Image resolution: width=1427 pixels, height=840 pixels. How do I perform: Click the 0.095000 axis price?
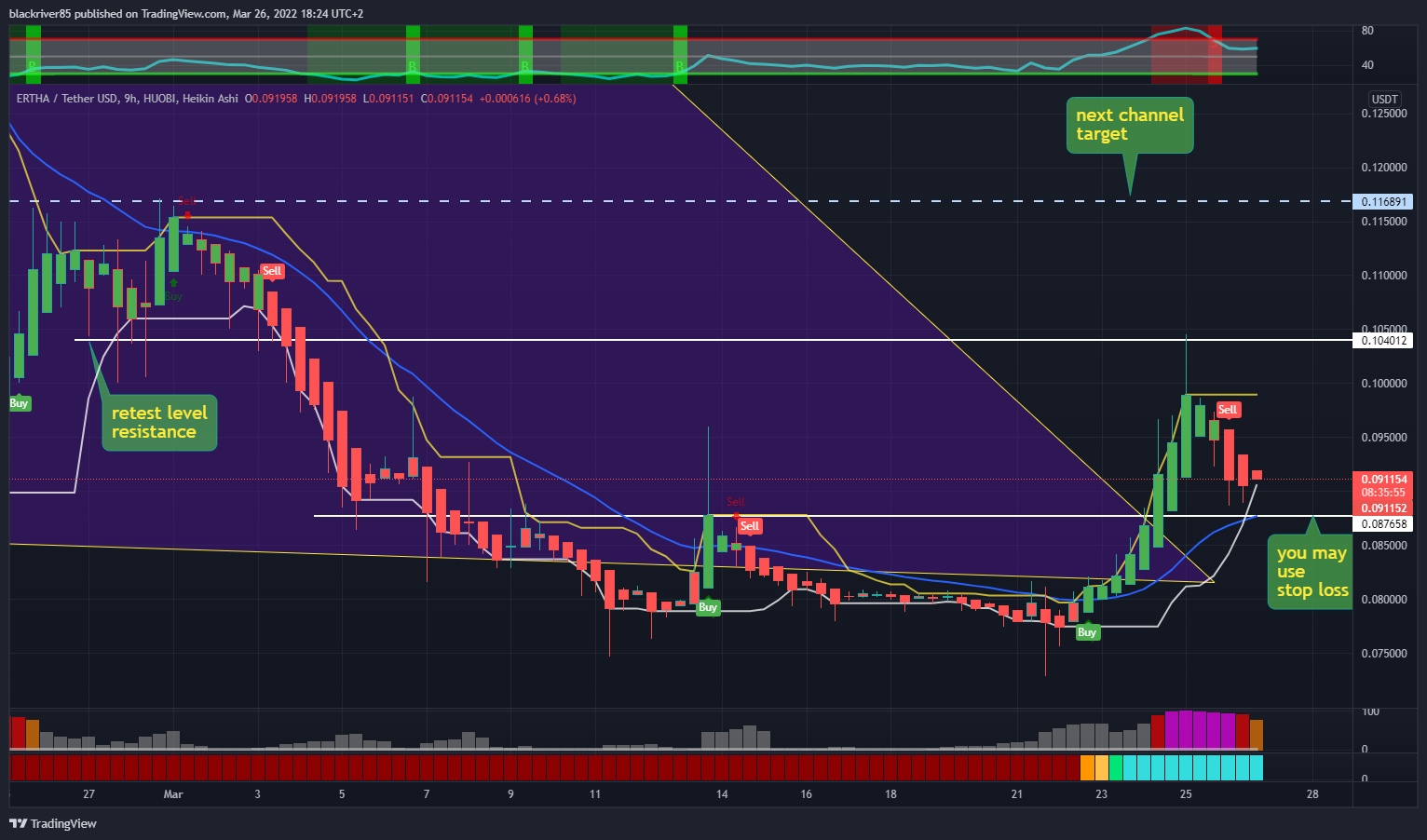(1384, 438)
